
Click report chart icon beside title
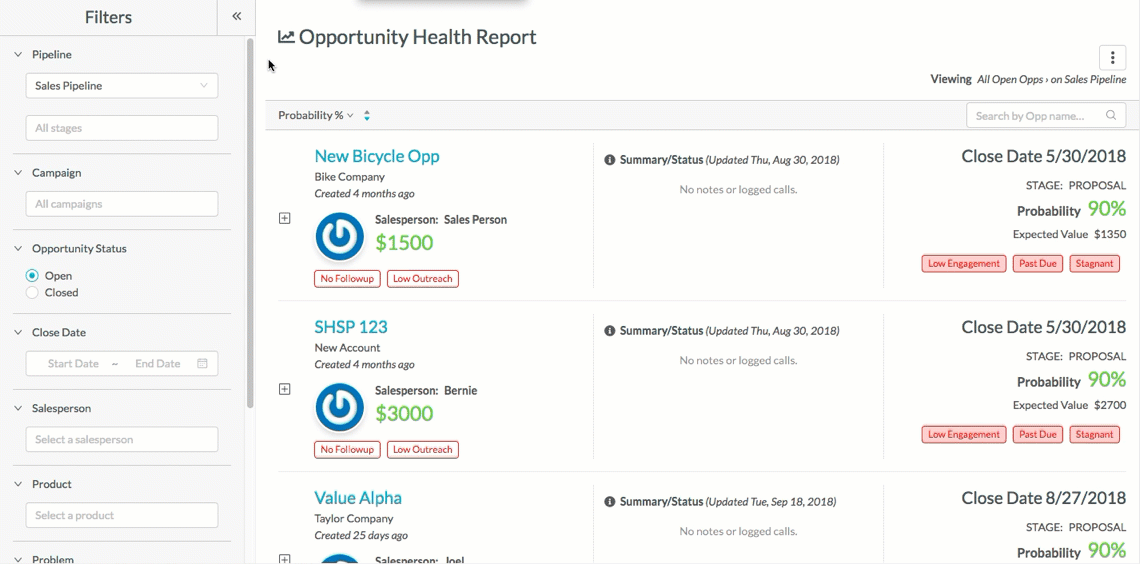pyautogui.click(x=286, y=37)
